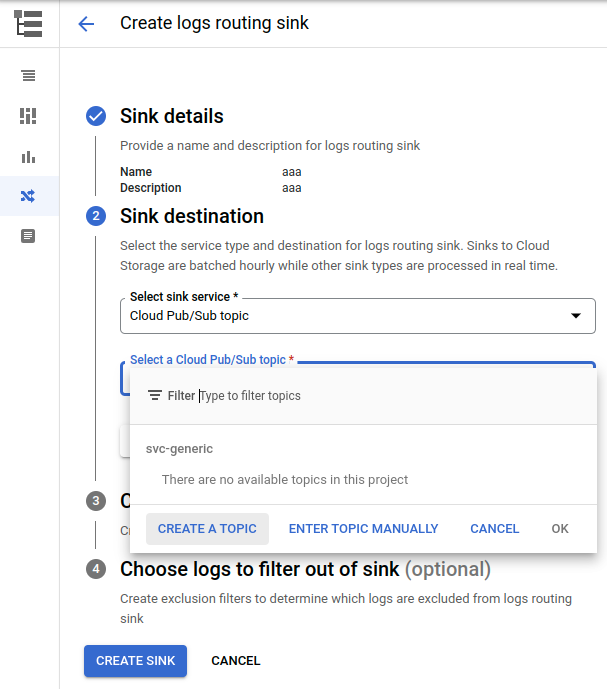
Task: Click the back arrow icon
Action: coord(86,24)
